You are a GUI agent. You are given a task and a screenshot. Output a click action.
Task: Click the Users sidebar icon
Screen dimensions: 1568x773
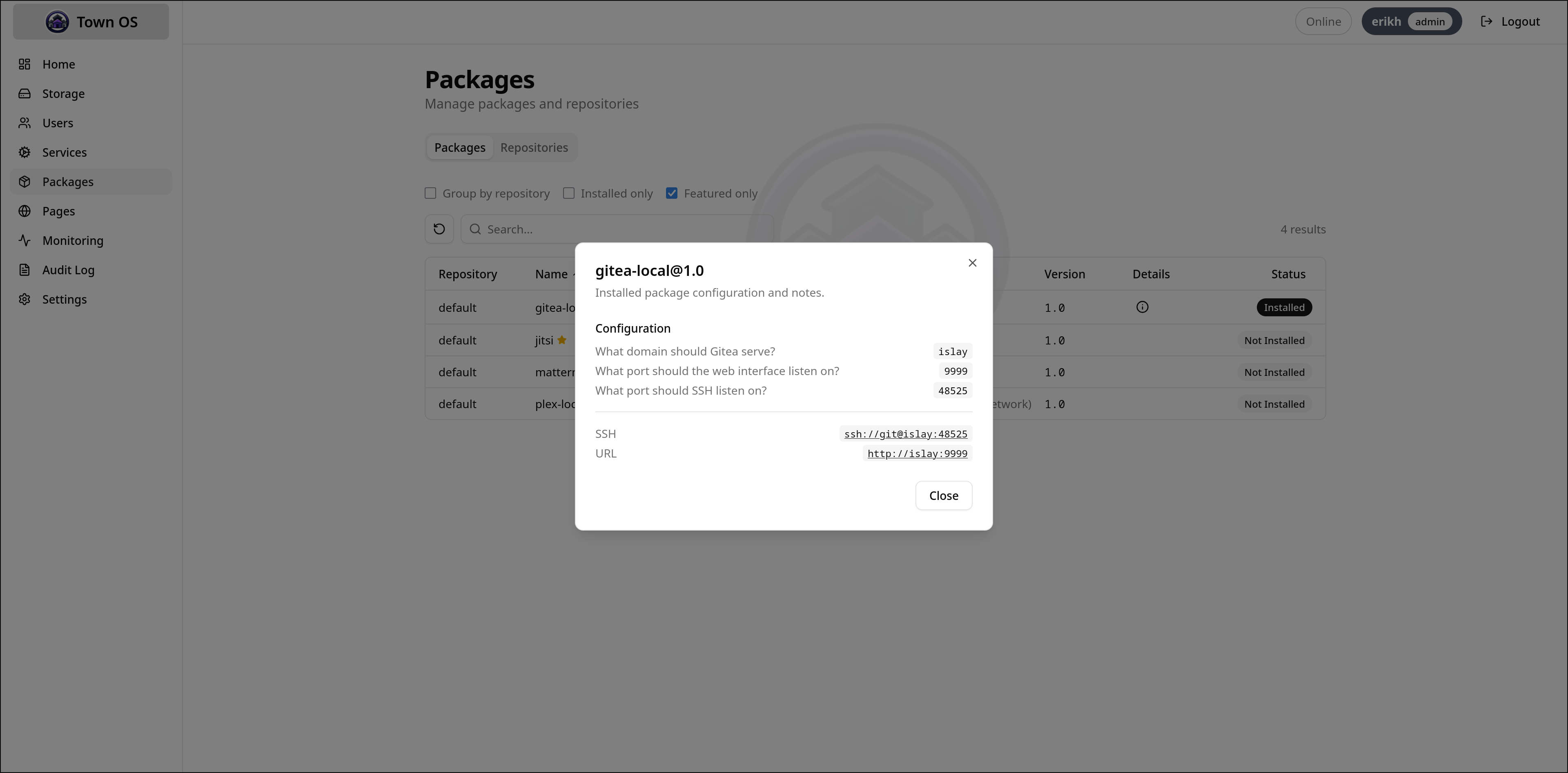pyautogui.click(x=24, y=123)
